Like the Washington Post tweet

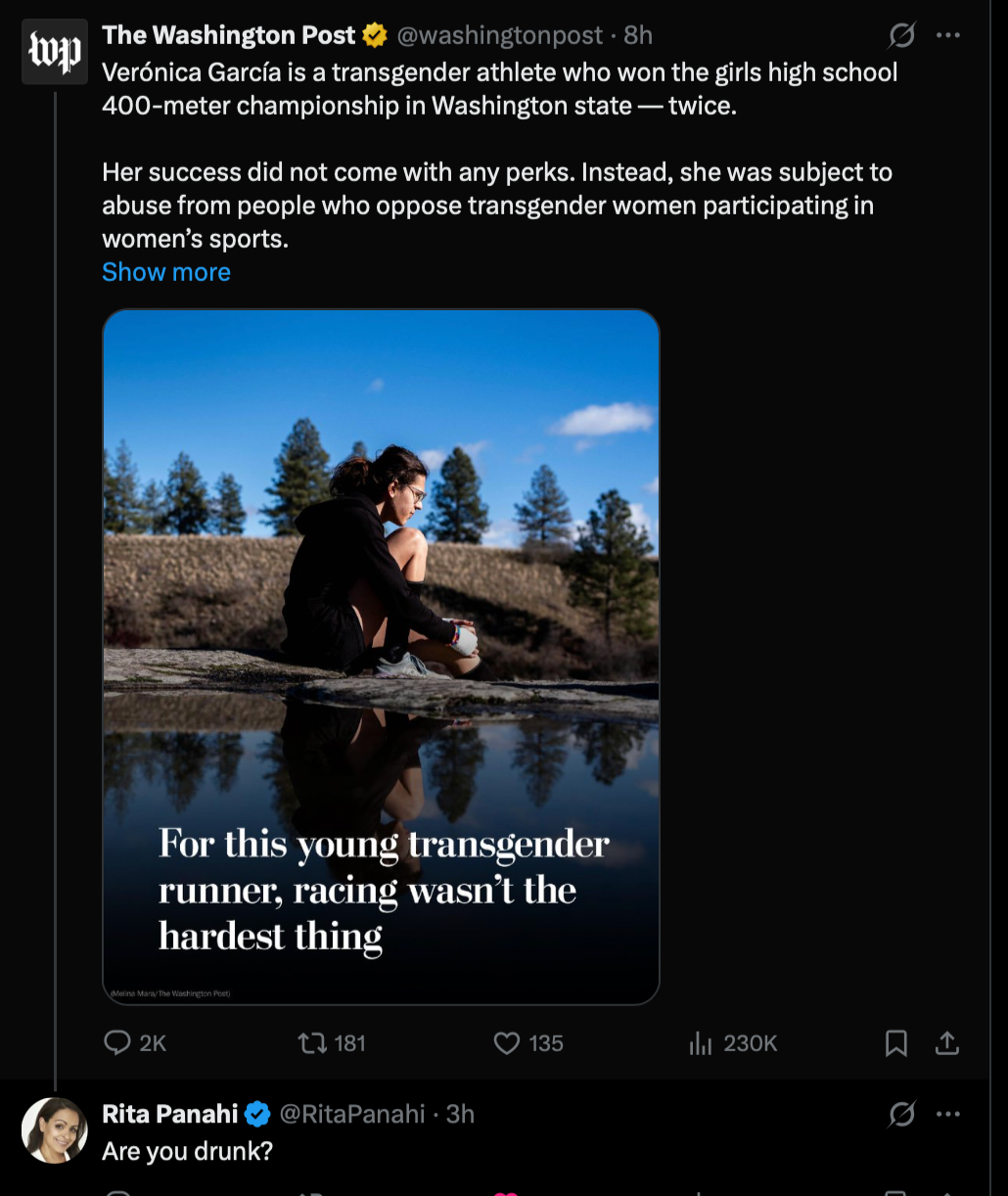point(507,1043)
